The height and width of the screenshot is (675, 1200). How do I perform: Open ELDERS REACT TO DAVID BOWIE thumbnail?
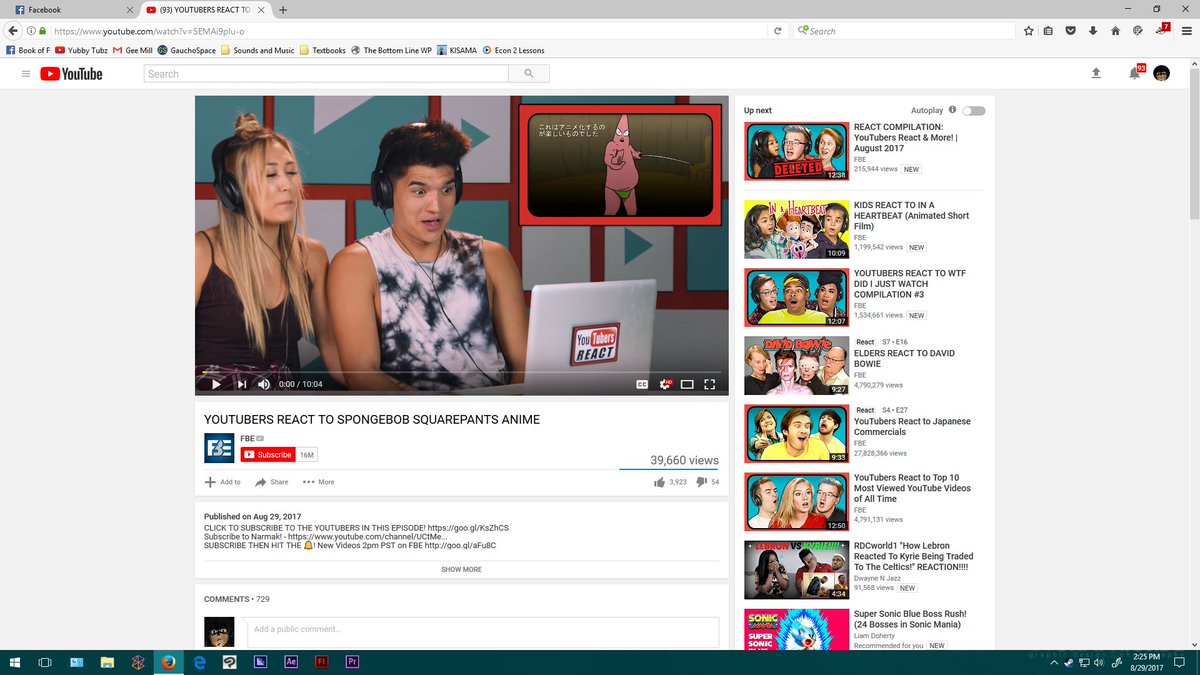(x=796, y=365)
